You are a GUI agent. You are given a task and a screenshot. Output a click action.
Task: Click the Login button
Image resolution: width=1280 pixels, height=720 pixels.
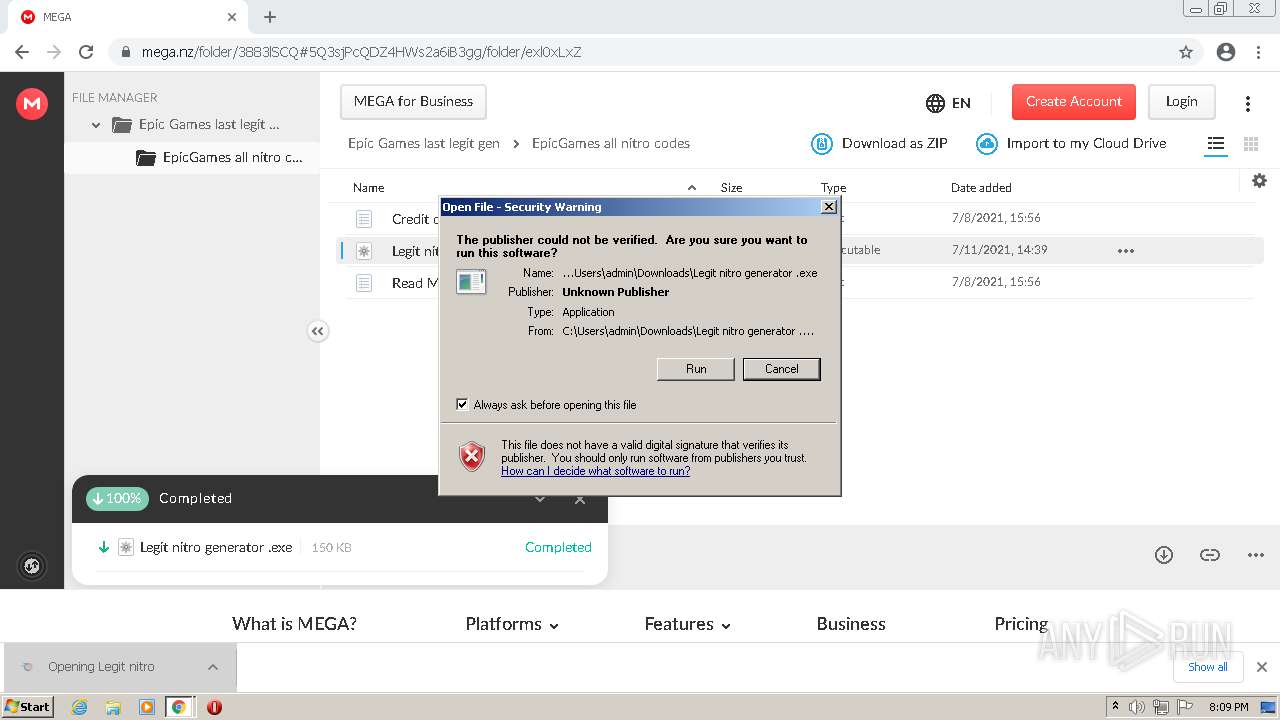[1181, 102]
